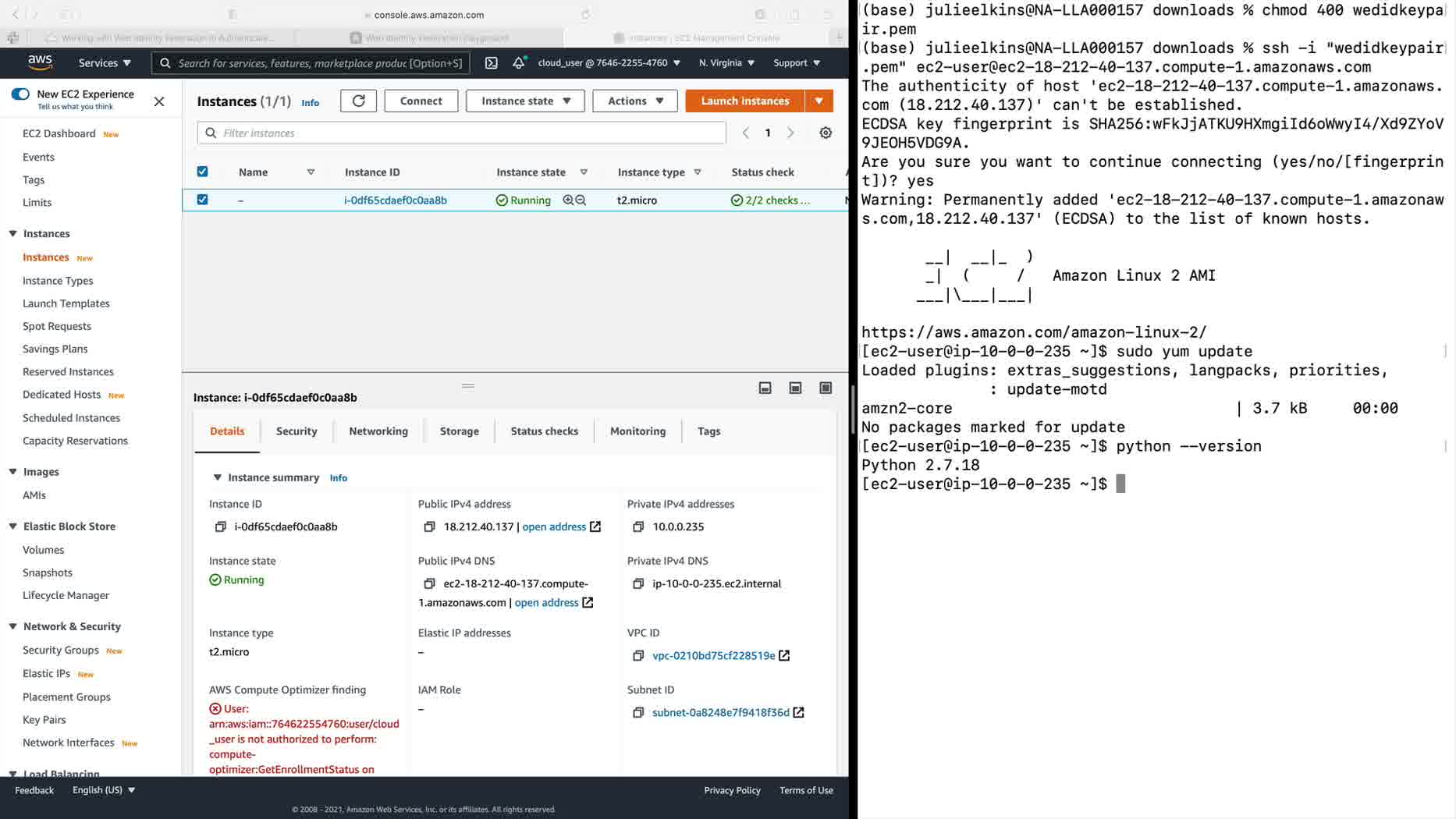Click the Feedback button in footer
The image size is (1456, 819).
tap(34, 790)
